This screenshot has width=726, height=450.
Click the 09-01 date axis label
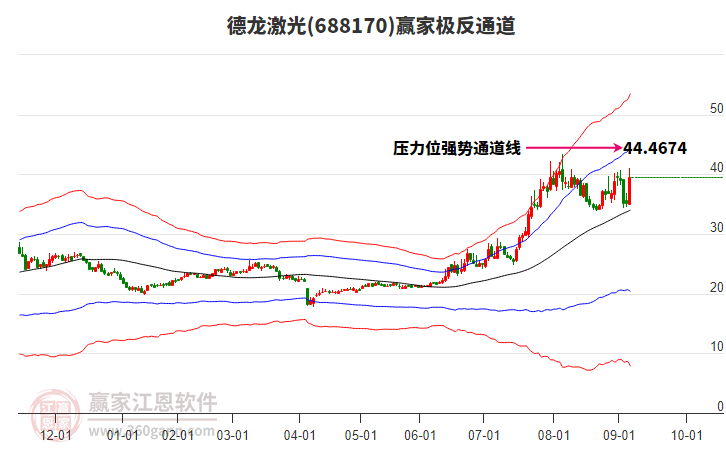tap(618, 436)
